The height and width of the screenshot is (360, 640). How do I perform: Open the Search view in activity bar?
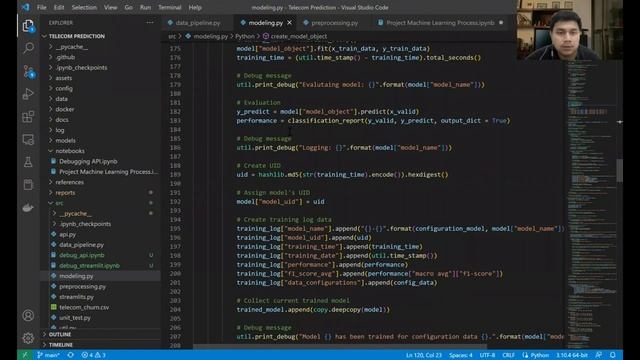(28, 48)
